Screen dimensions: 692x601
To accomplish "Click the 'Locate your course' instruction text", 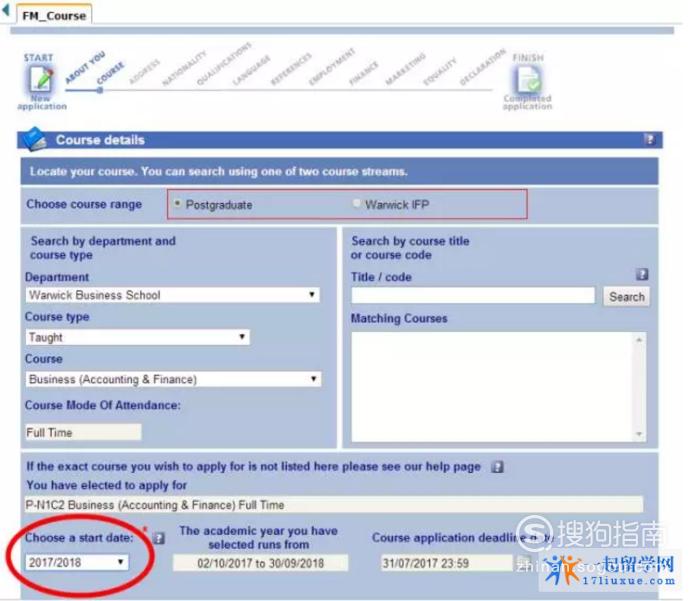I will pos(218,171).
